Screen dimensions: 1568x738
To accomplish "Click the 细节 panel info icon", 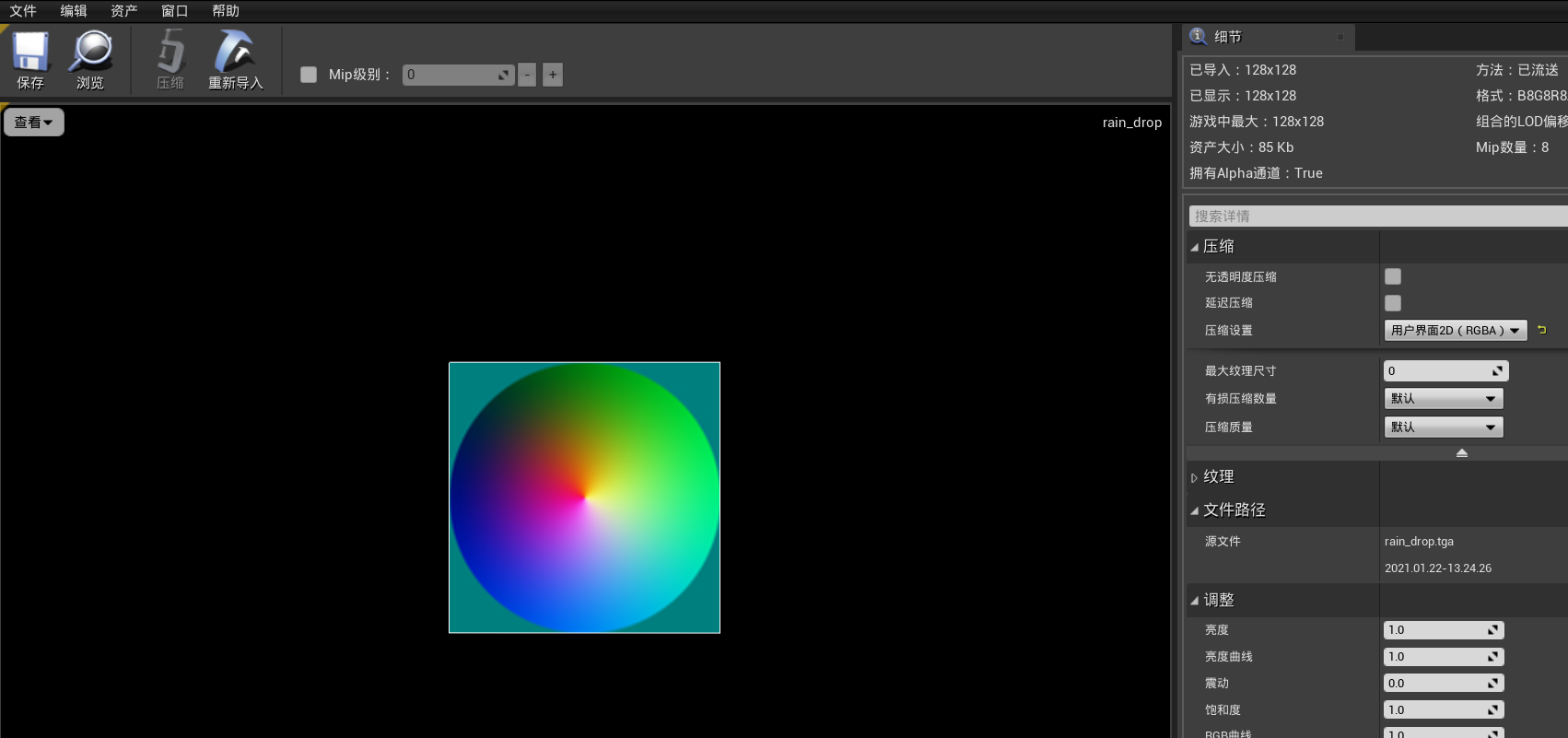I will tap(1198, 36).
